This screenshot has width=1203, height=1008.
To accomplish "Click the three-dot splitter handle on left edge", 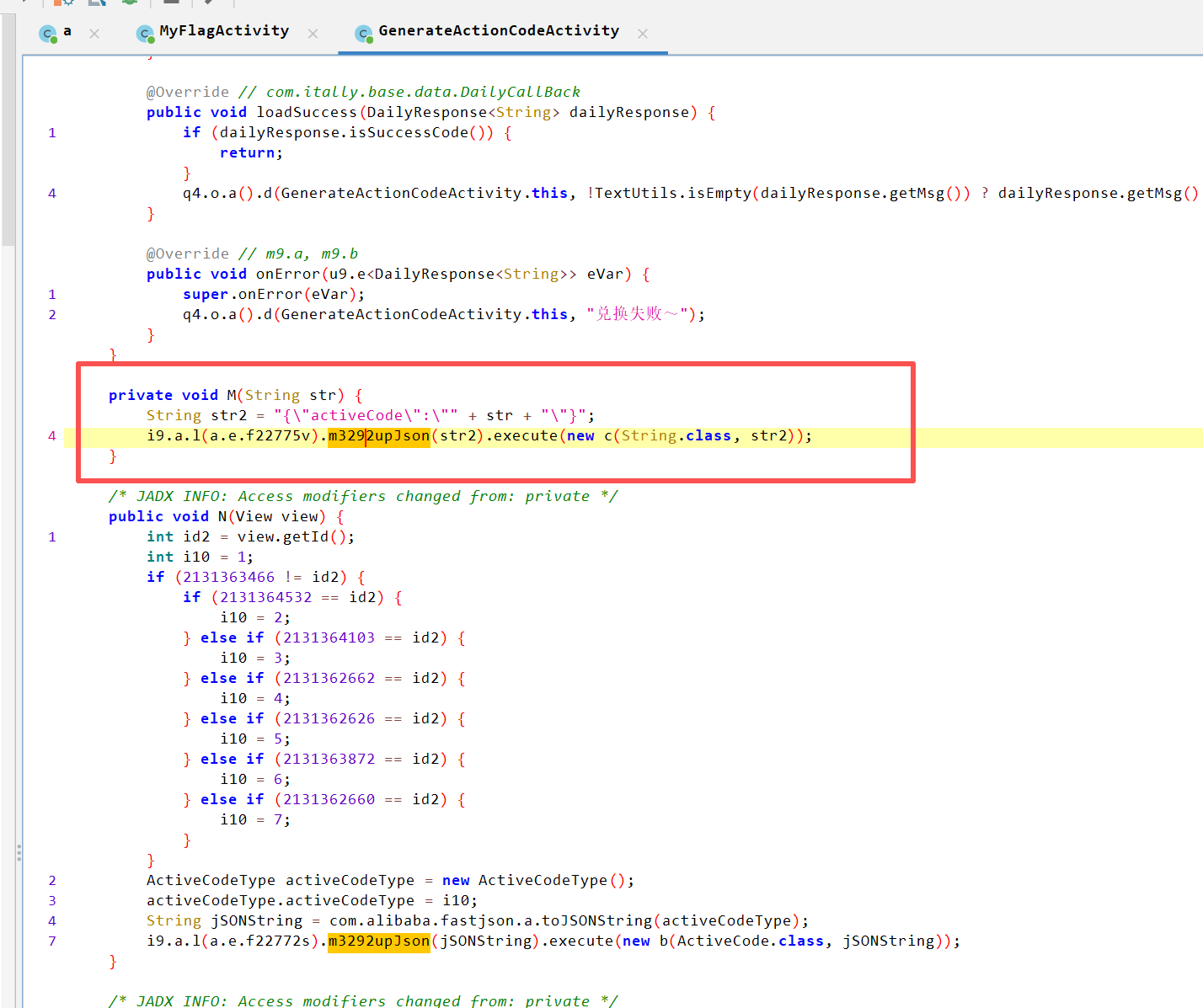I will click(x=19, y=853).
